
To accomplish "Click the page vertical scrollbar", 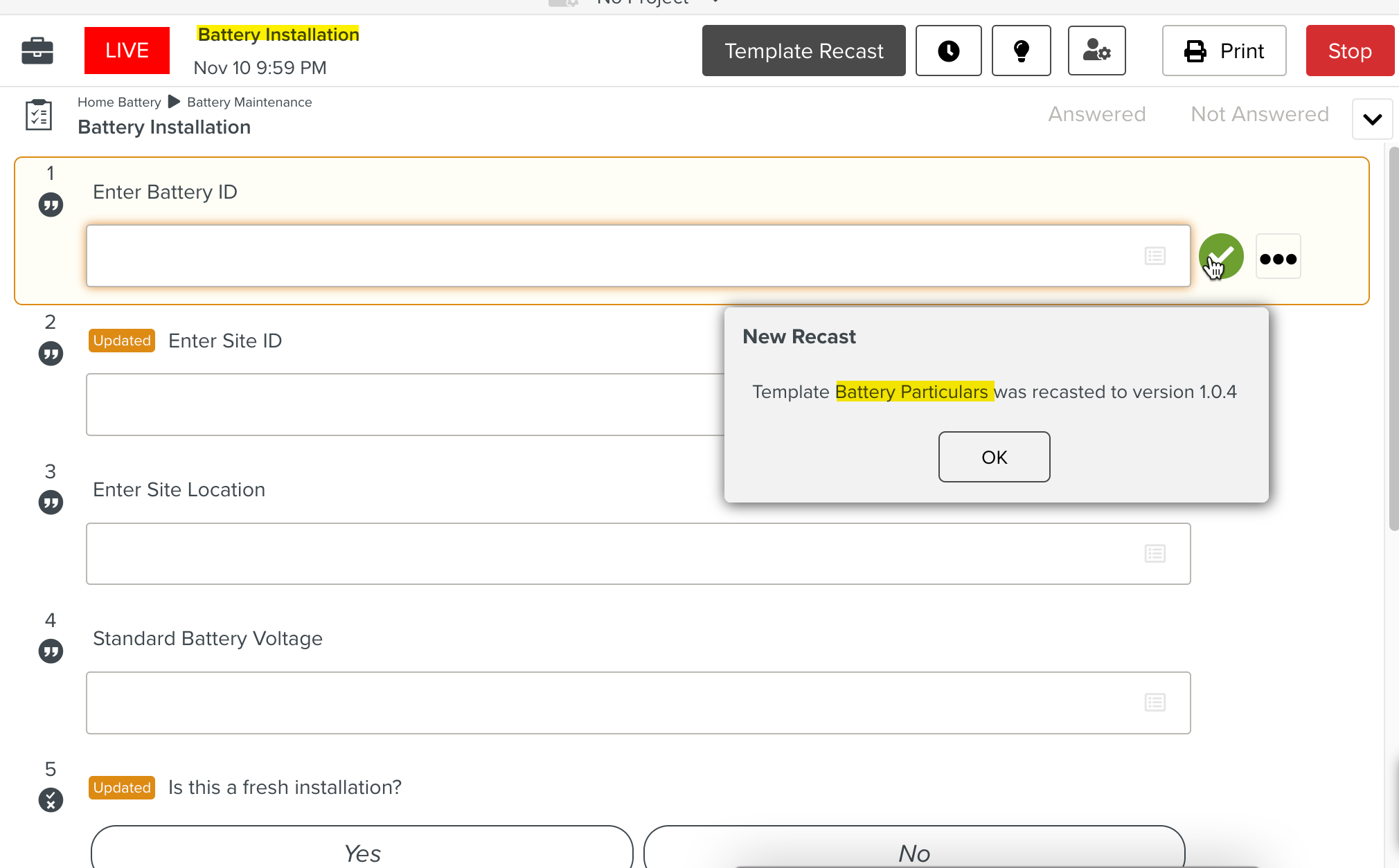I will (x=1393, y=339).
